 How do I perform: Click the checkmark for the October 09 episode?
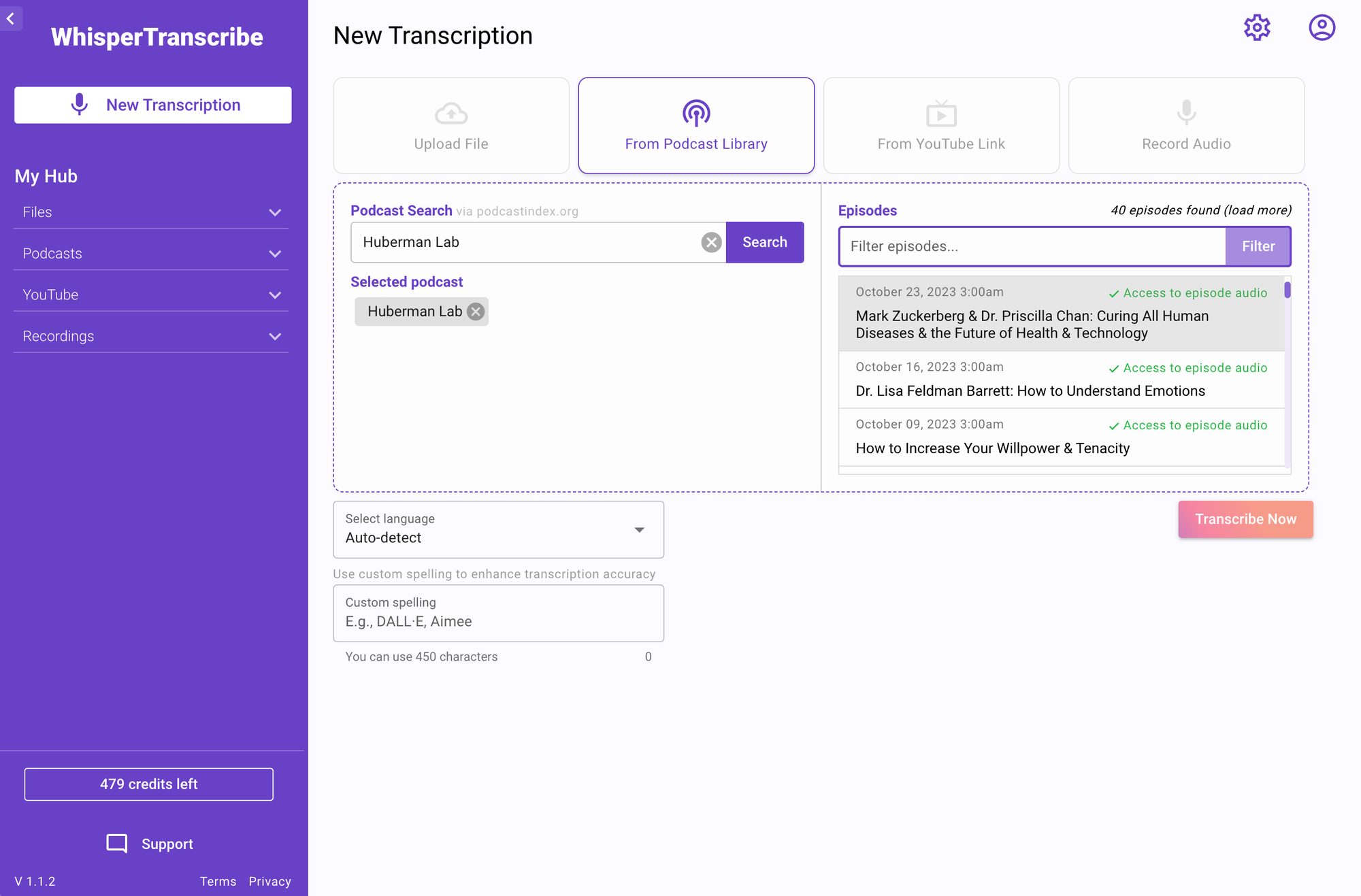pyautogui.click(x=1114, y=426)
